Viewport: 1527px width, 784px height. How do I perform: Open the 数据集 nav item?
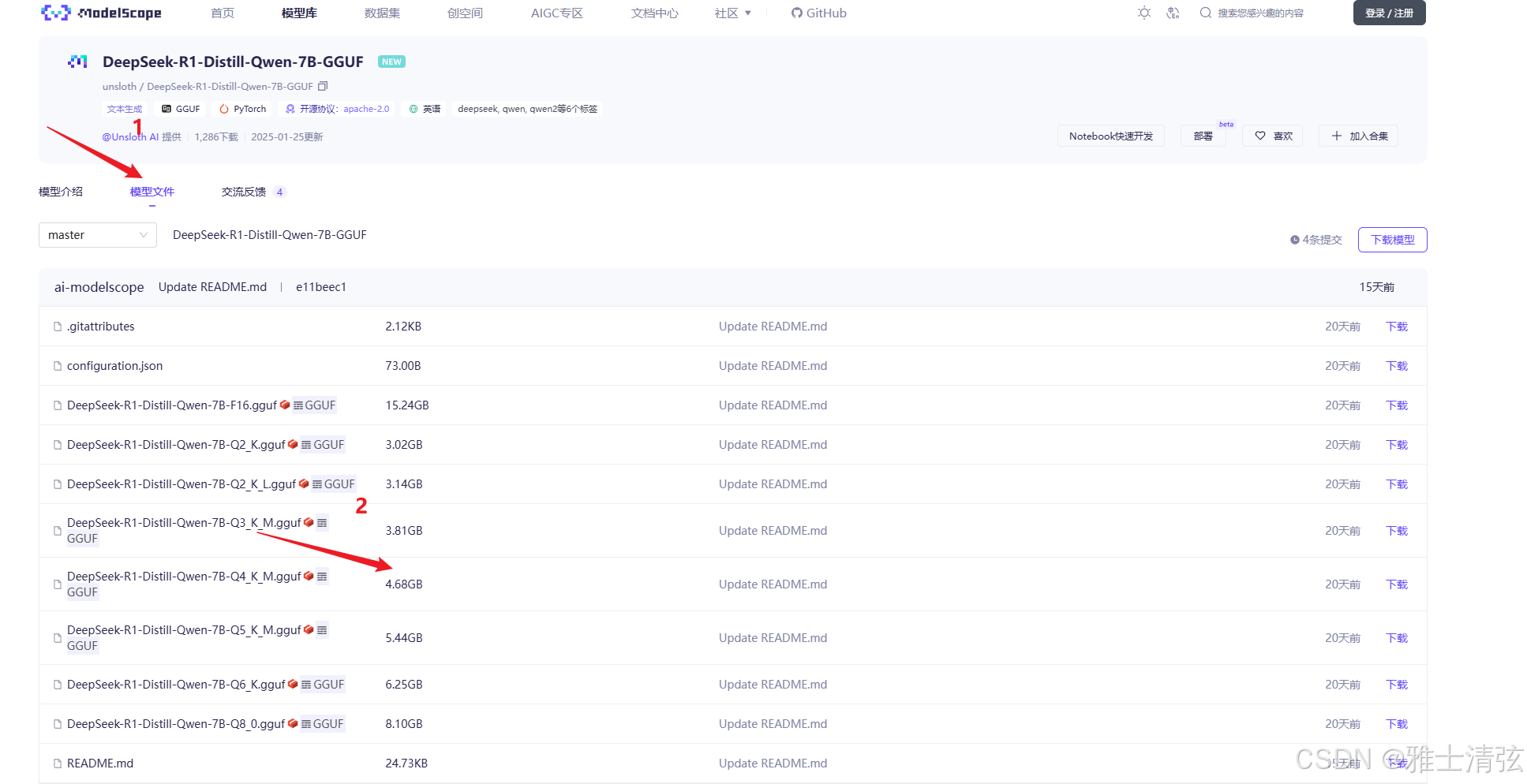tap(382, 13)
